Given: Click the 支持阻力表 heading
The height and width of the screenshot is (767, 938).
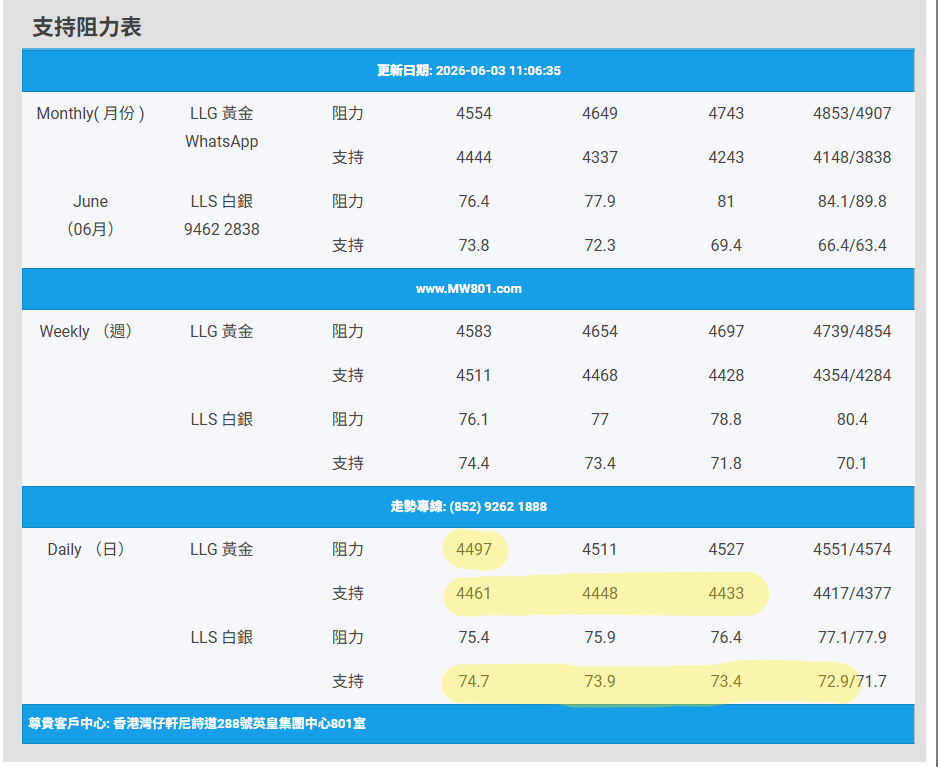Looking at the screenshot, I should (87, 28).
